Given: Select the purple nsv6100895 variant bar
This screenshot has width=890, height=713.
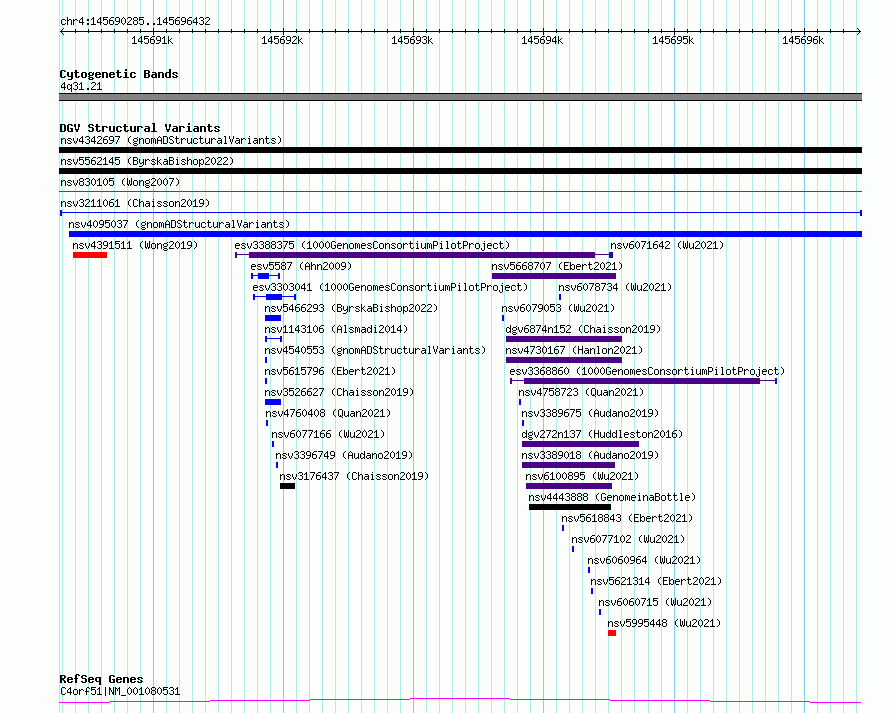Looking at the screenshot, I should click(569, 486).
